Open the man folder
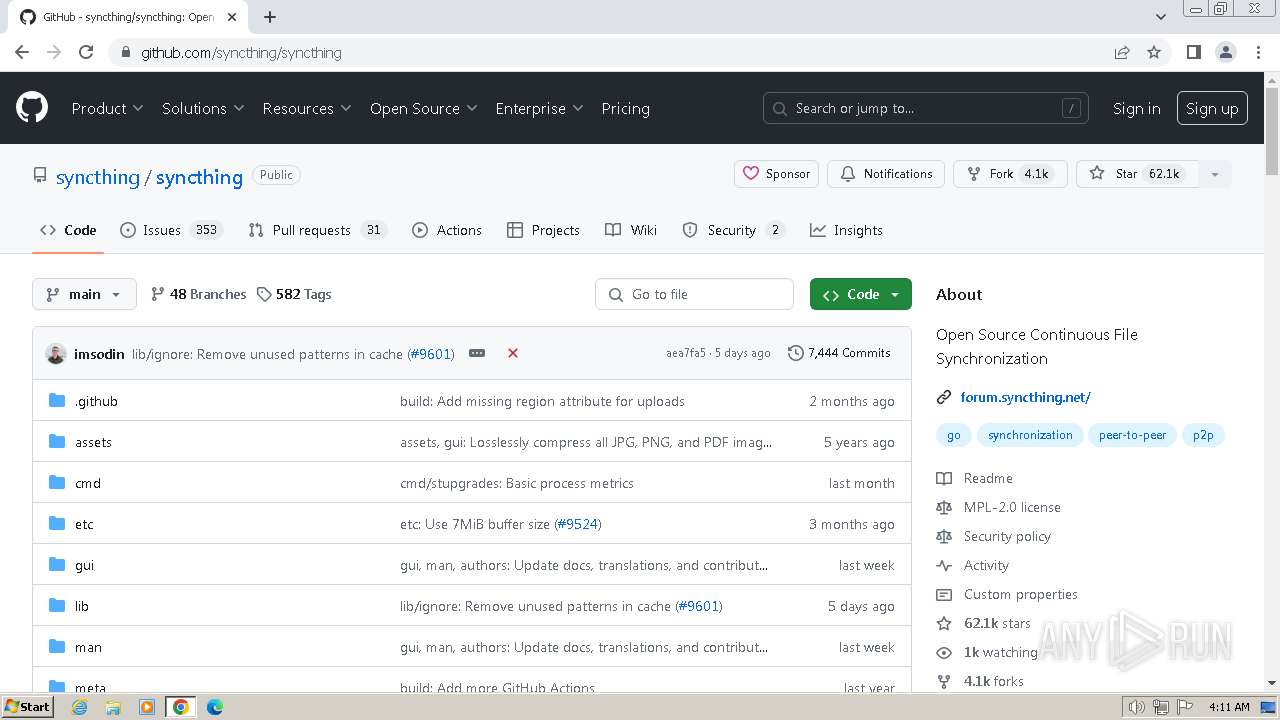 88,647
